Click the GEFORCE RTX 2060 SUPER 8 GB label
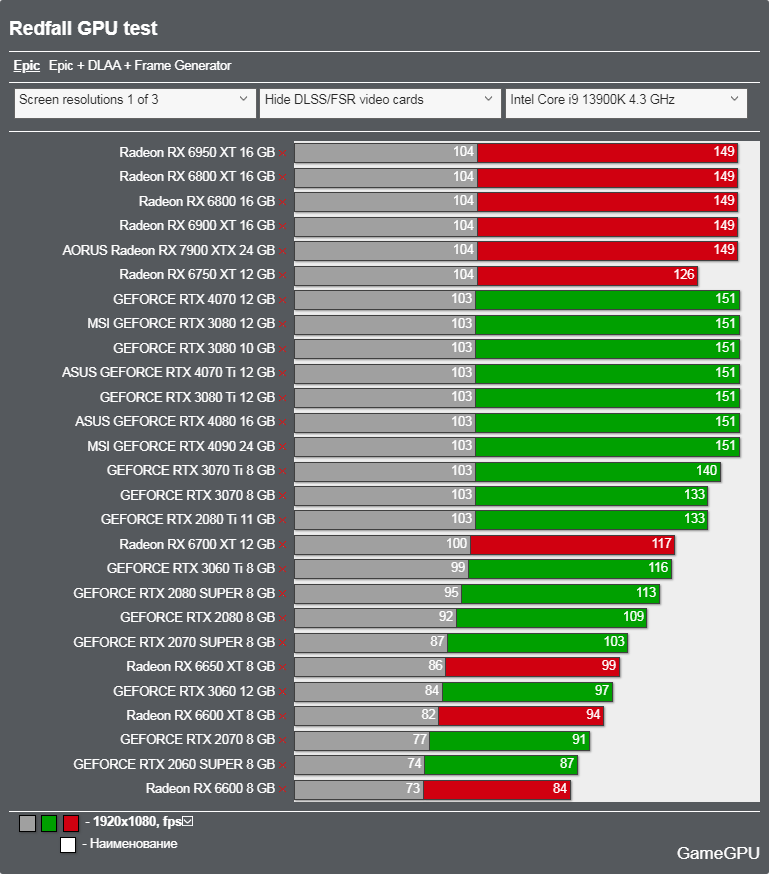The width and height of the screenshot is (769, 874). [174, 764]
